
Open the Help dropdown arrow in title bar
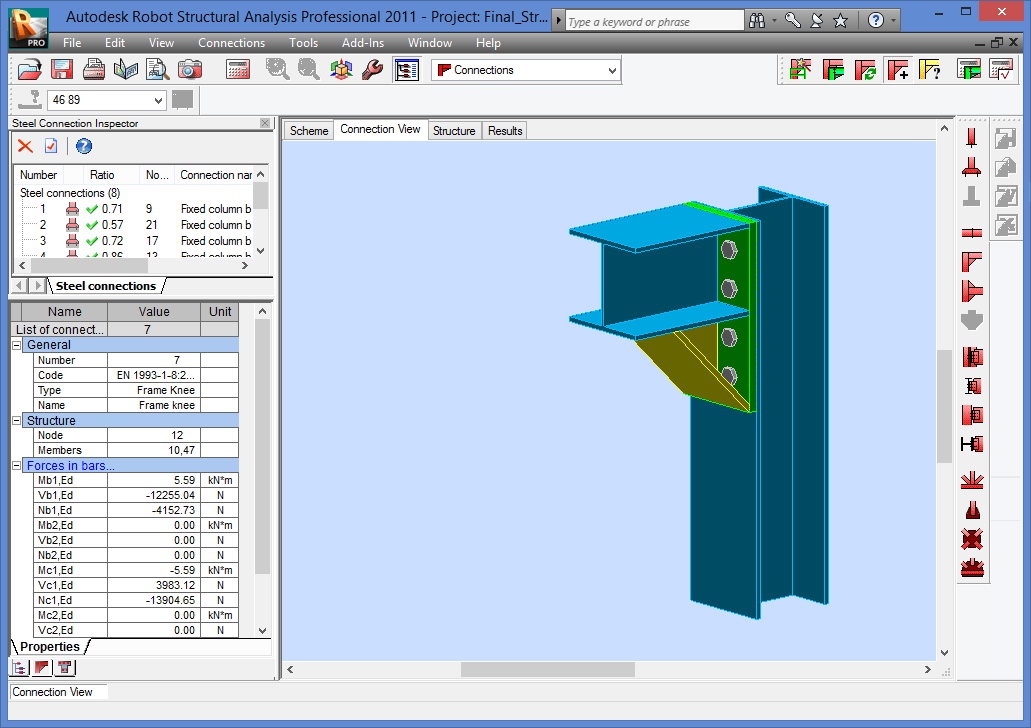pos(894,21)
